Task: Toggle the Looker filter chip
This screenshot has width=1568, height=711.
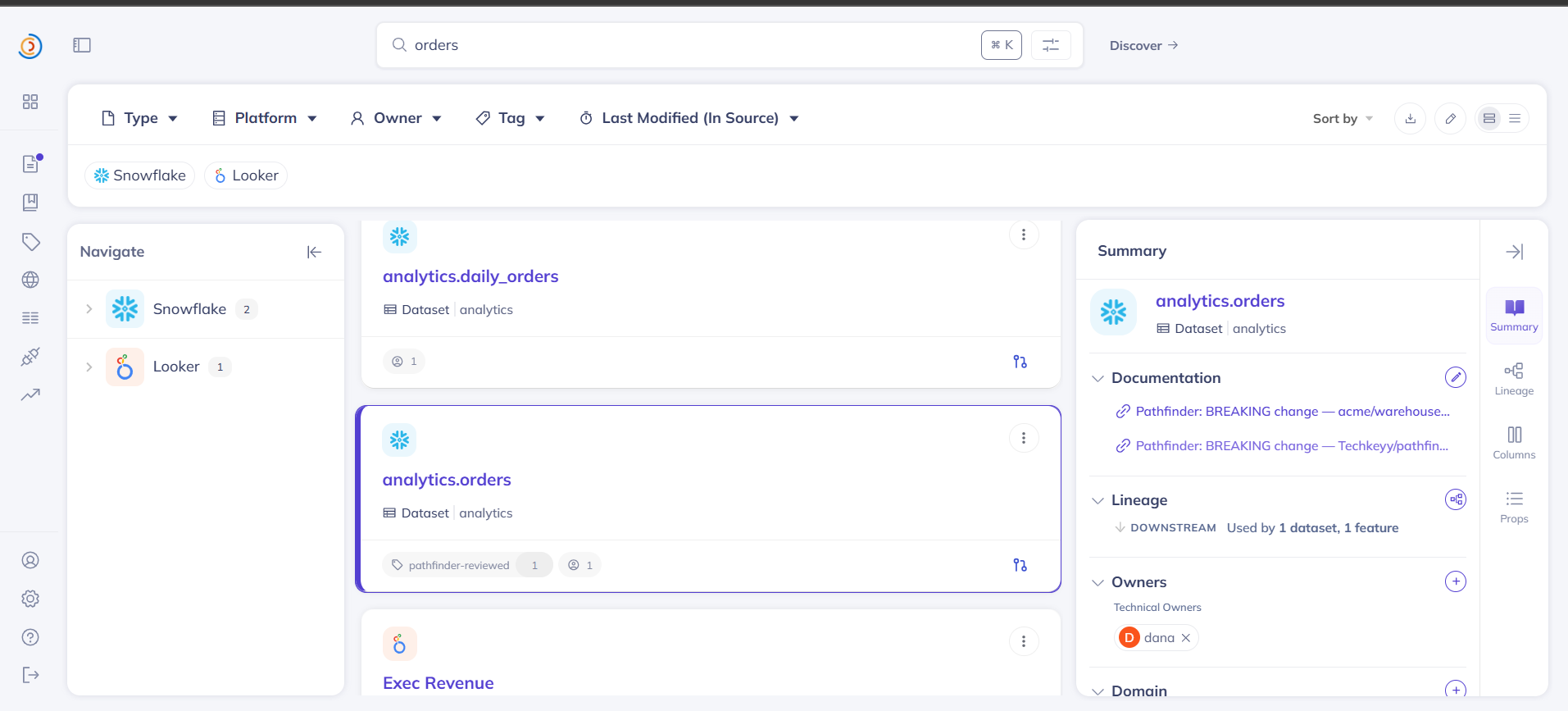Action: pos(246,175)
